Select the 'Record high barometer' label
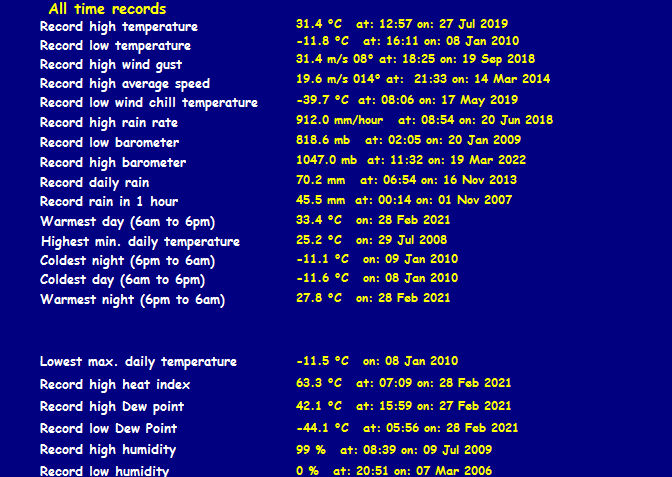 click(x=113, y=163)
